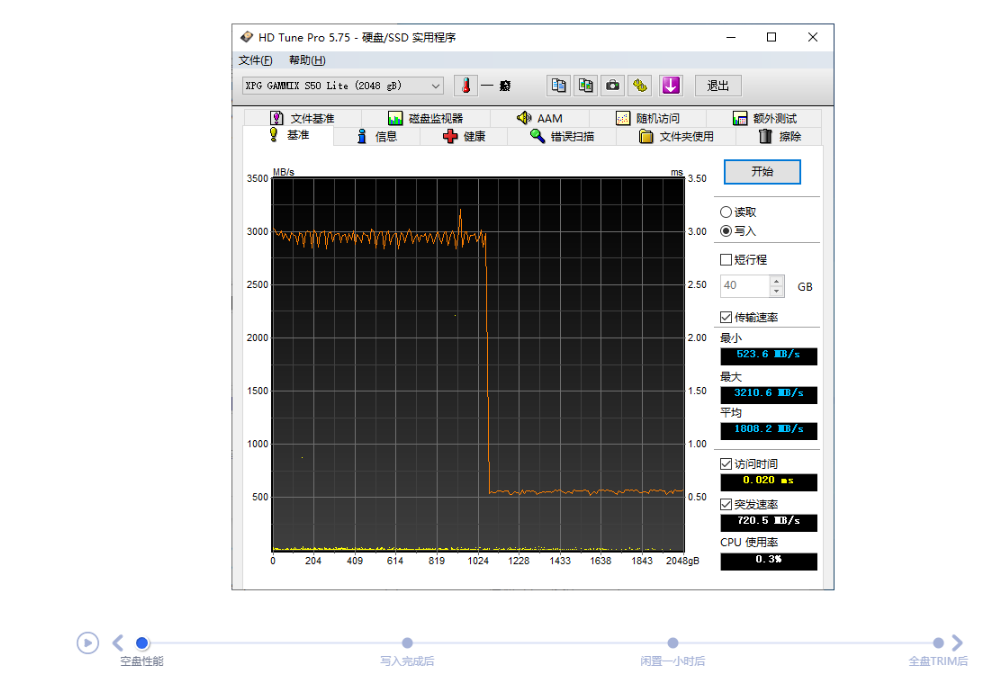Click HD Tune Pro title bar icon
Image resolution: width=1003 pixels, height=682 pixels.
coord(246,37)
